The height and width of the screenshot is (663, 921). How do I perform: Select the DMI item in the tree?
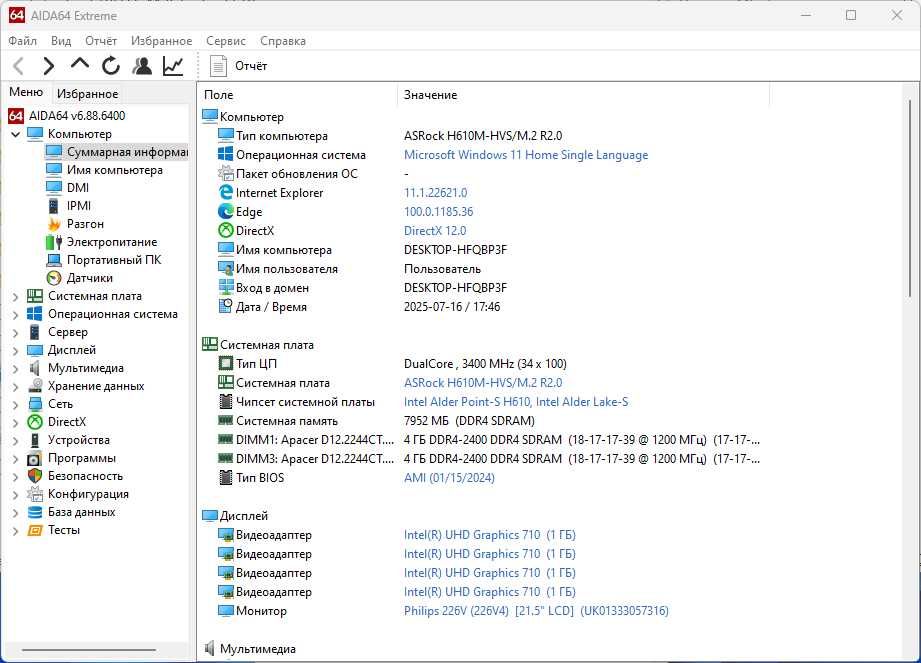[x=78, y=187]
